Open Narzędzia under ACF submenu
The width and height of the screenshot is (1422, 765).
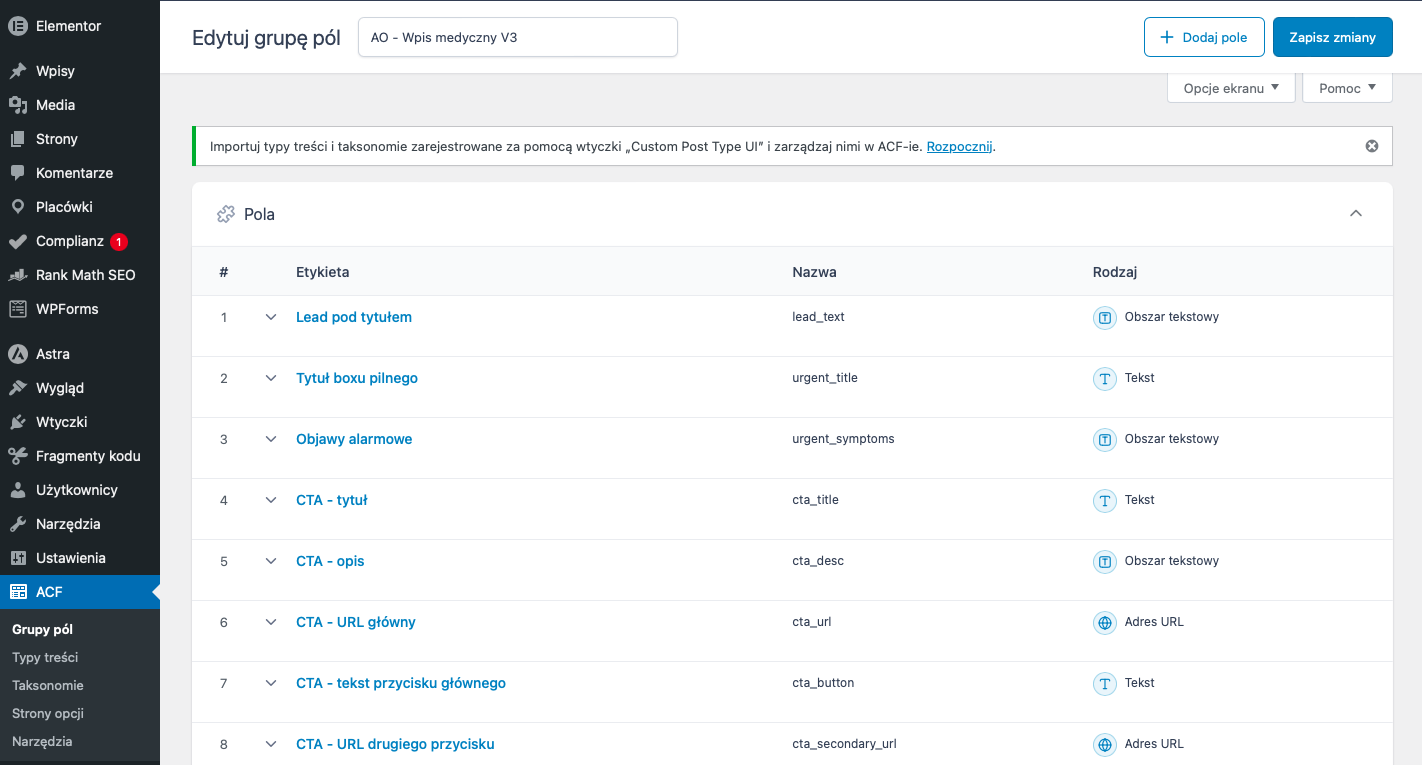(42, 741)
